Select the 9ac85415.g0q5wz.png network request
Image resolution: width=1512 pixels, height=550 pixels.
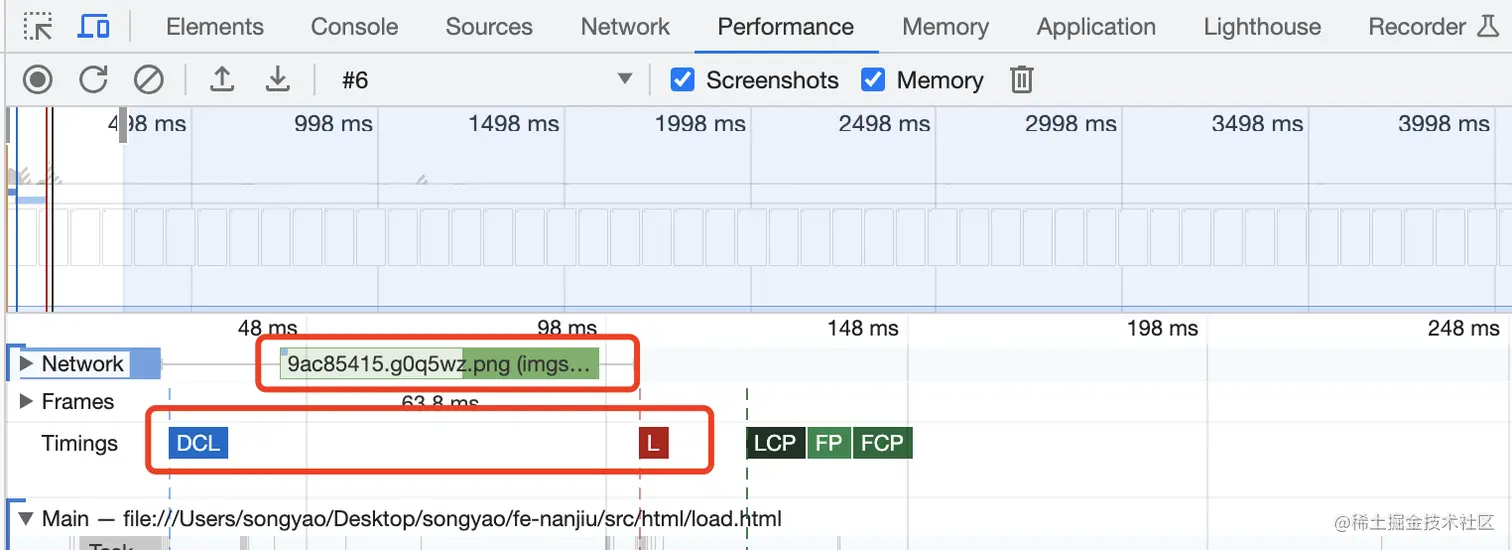(x=439, y=364)
